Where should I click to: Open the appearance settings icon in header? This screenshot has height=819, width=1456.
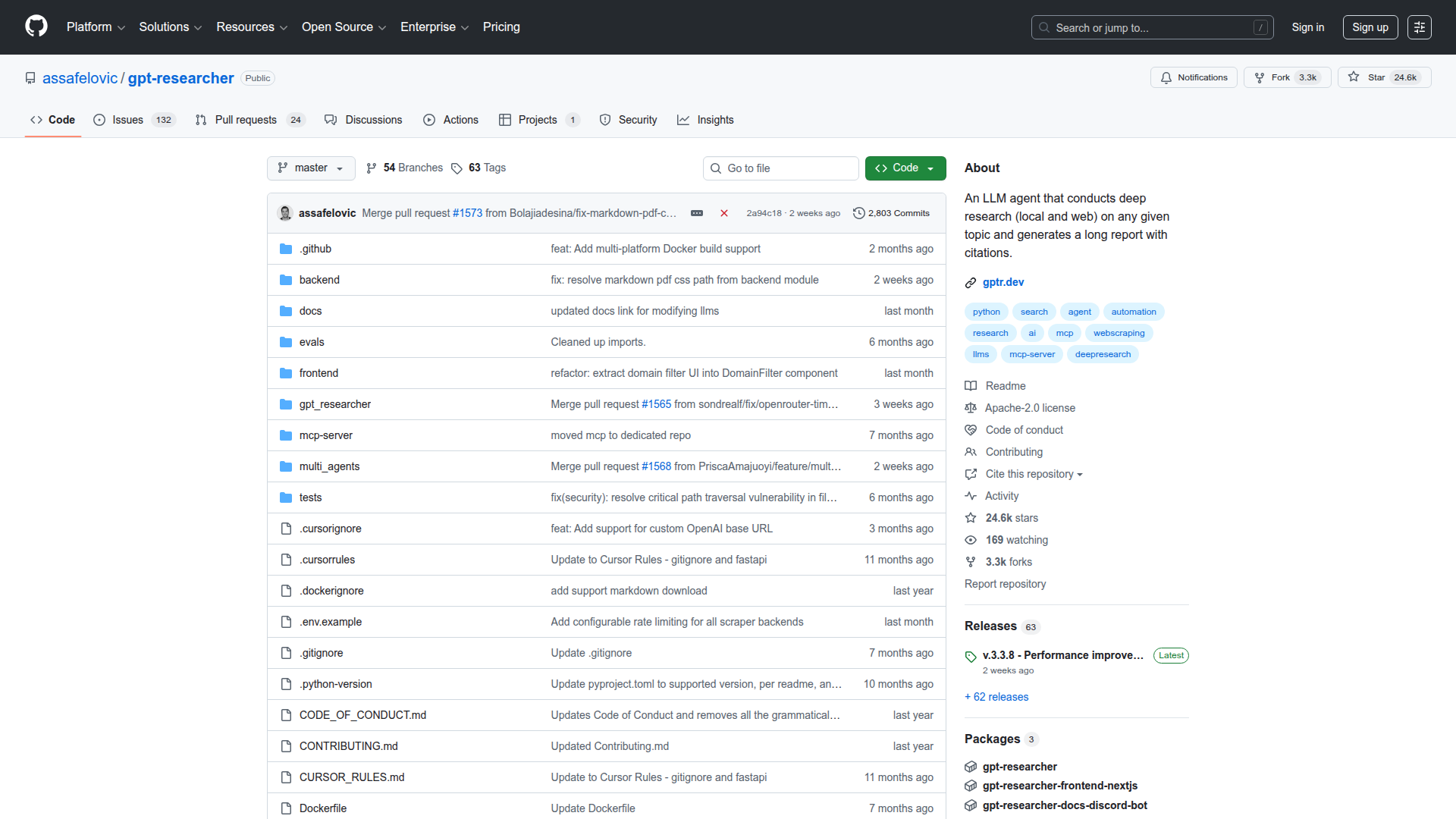1420,27
